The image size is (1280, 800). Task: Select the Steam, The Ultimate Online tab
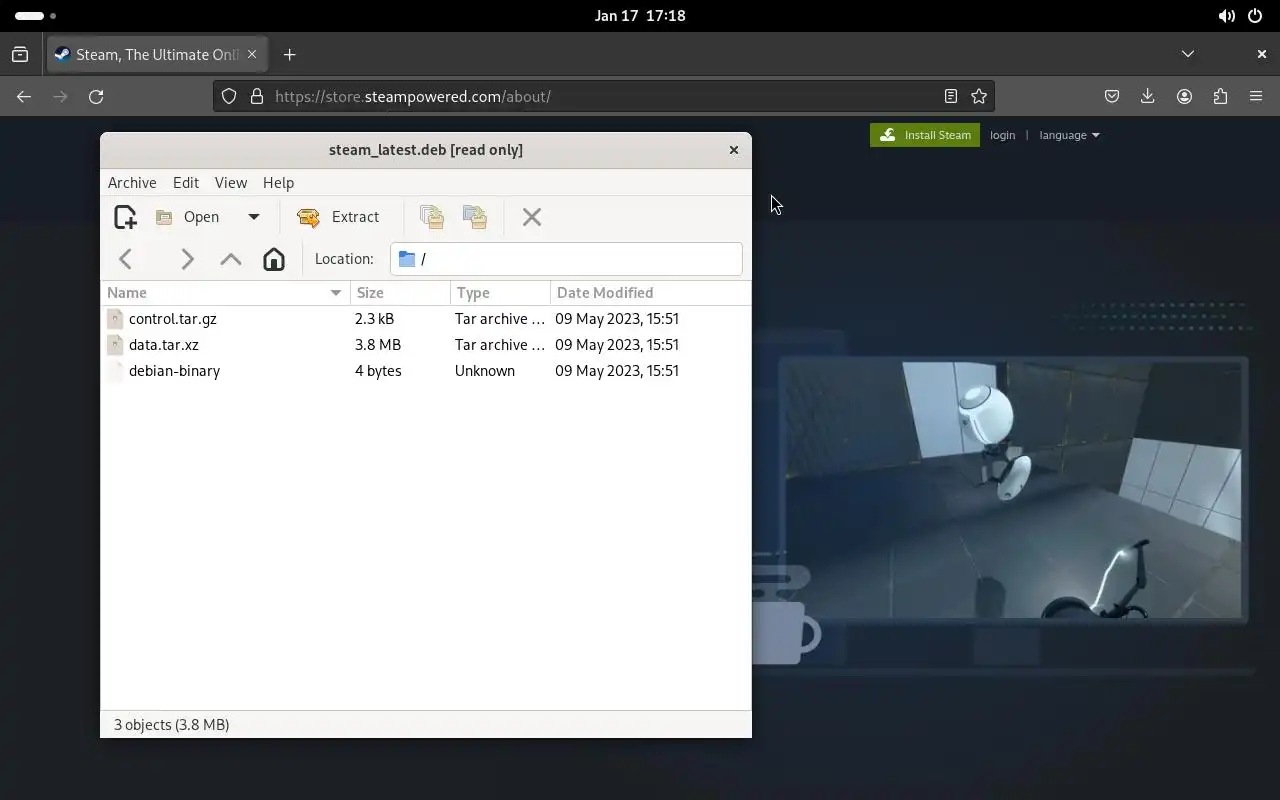point(157,55)
